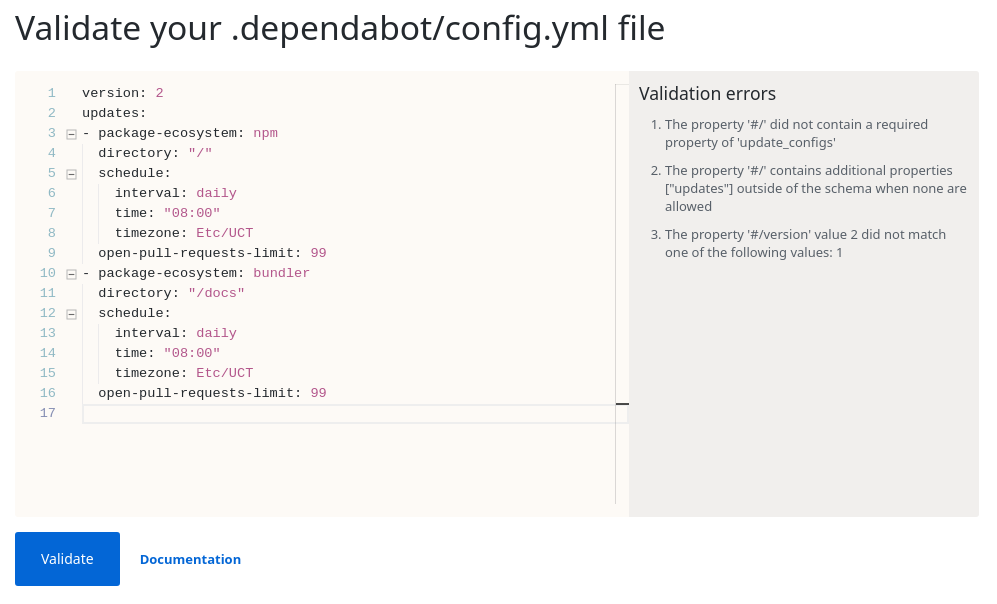
Task: Click open-pull-requests-limit 99 on line 9
Action: pyautogui.click(x=212, y=253)
